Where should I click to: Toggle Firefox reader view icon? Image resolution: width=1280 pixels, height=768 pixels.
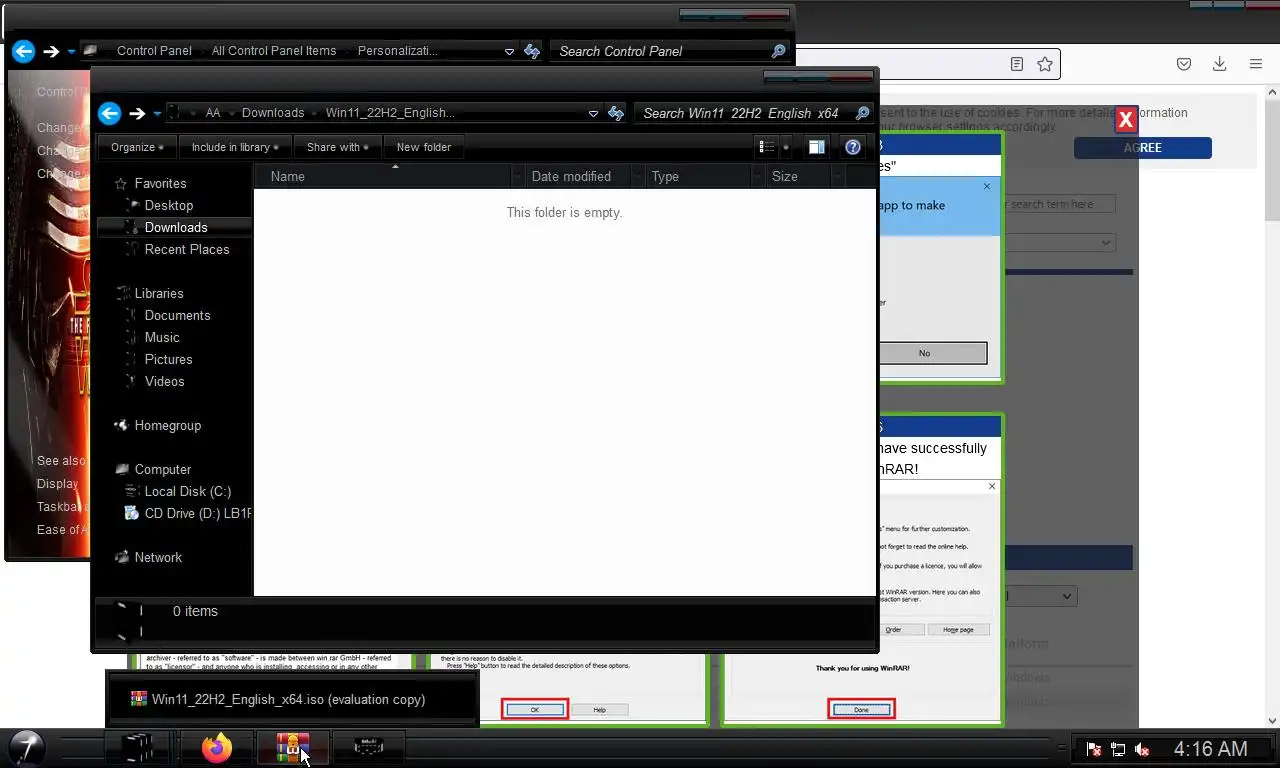pos(1017,64)
